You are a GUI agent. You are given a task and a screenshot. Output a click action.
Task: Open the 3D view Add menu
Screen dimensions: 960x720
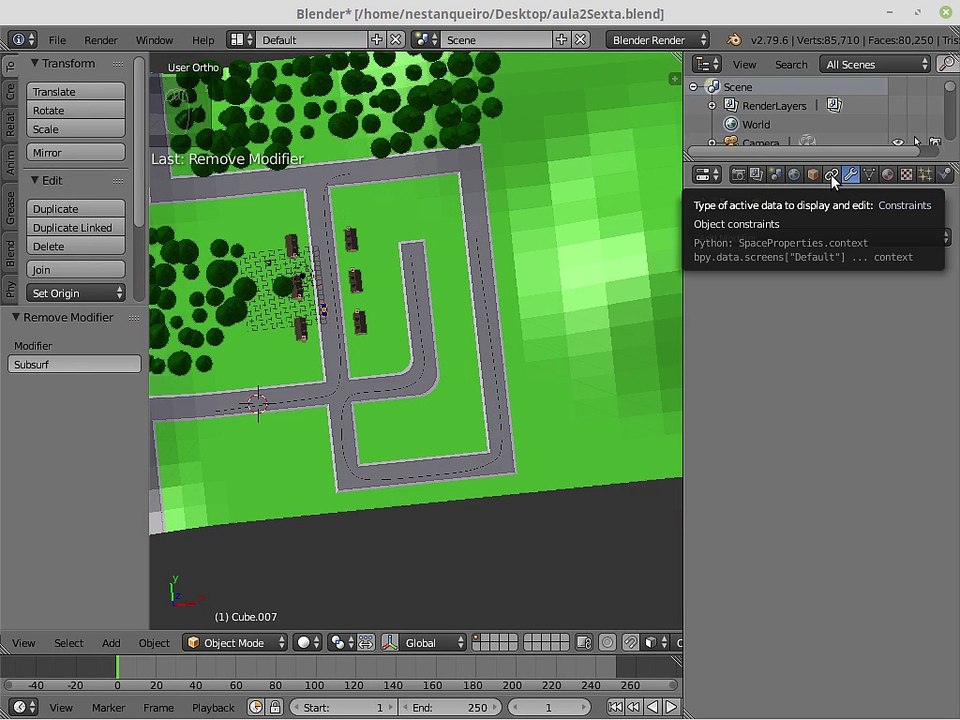click(111, 643)
